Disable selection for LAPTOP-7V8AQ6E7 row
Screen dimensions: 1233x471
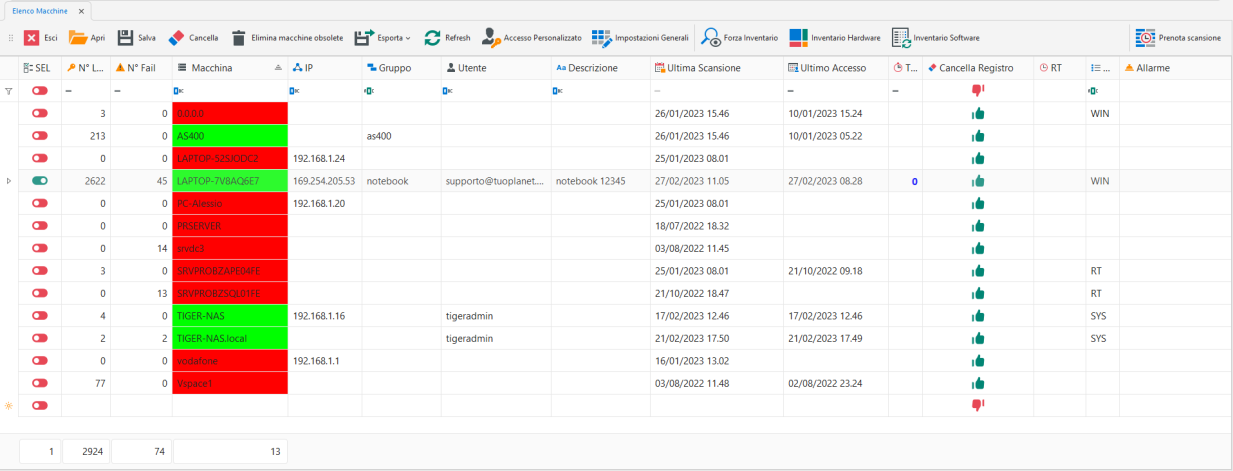[x=40, y=181]
